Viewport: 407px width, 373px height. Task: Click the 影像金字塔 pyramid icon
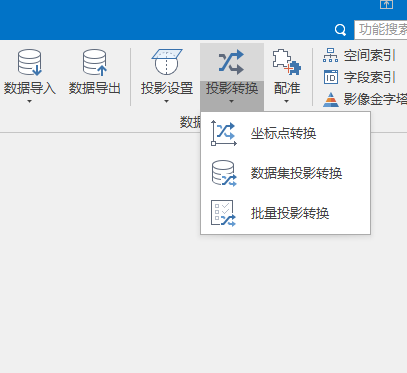pos(331,99)
